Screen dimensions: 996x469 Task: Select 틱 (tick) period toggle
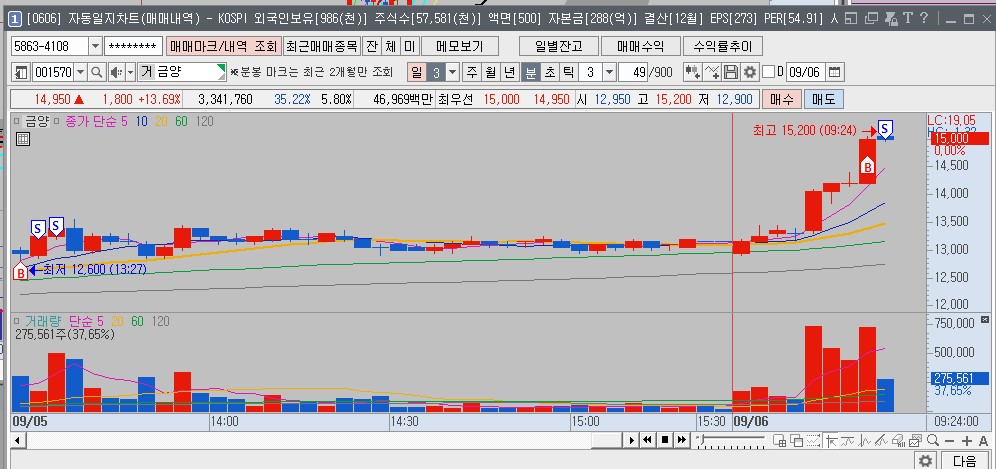click(x=568, y=72)
